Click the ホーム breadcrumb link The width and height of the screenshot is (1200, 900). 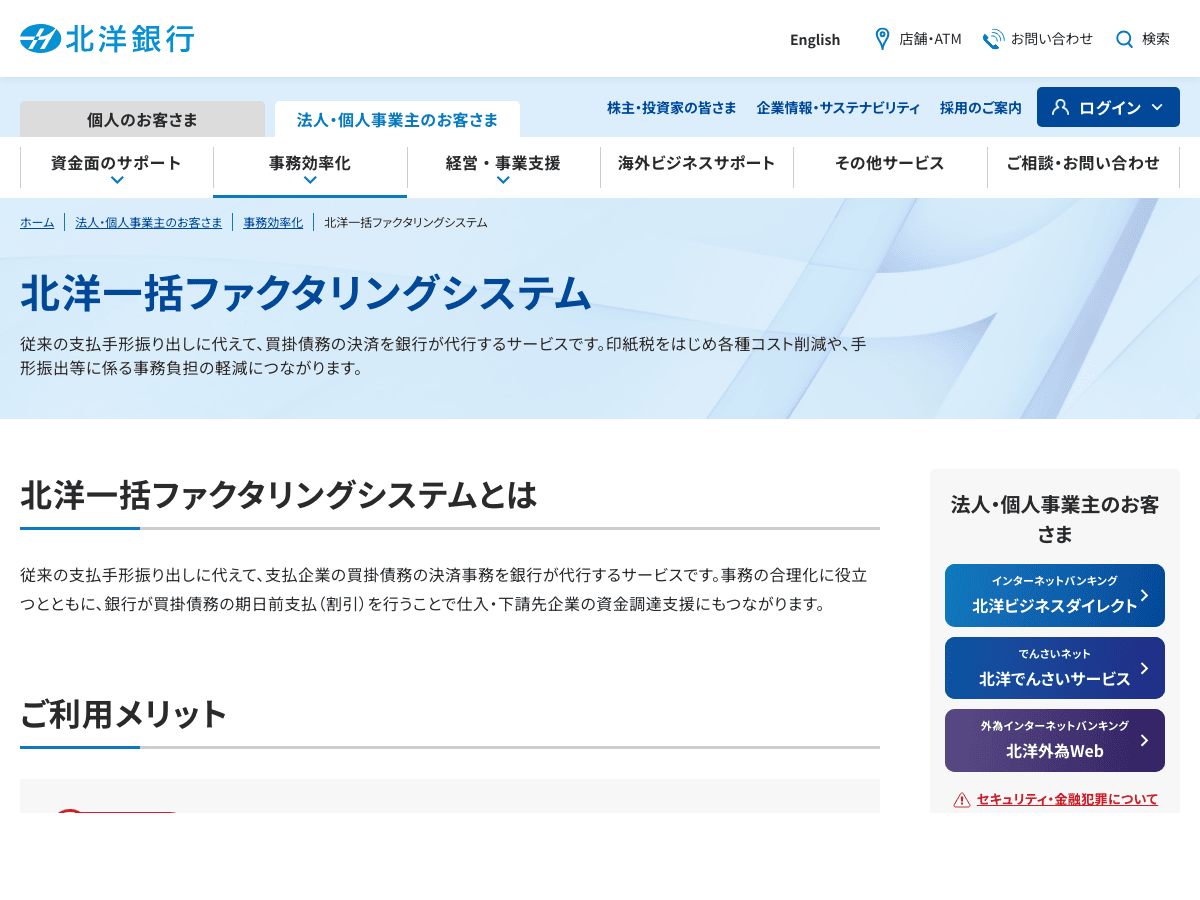37,222
